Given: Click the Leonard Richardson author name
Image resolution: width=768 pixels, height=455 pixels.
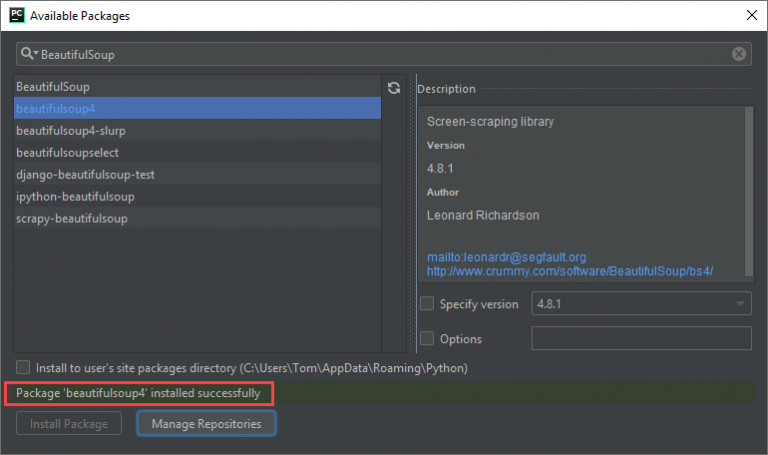Looking at the screenshot, I should (x=483, y=215).
